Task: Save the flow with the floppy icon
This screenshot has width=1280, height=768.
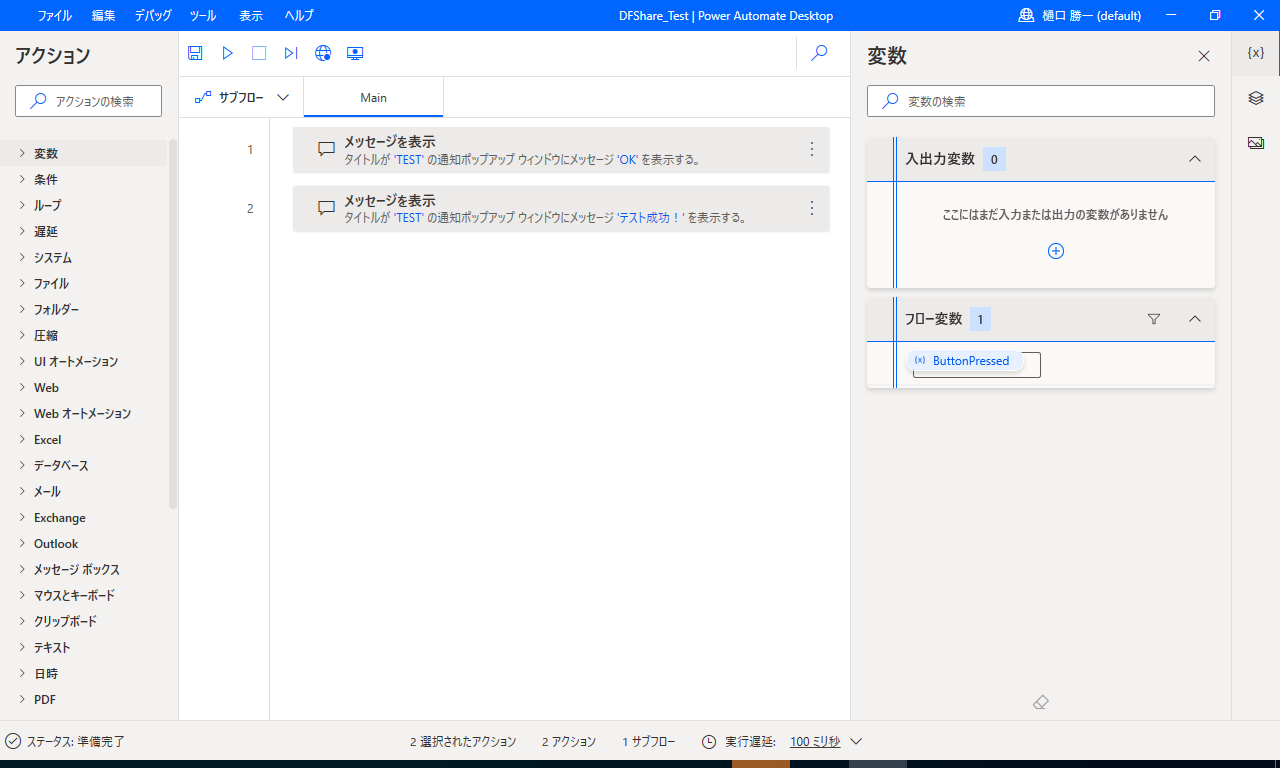Action: 195,53
